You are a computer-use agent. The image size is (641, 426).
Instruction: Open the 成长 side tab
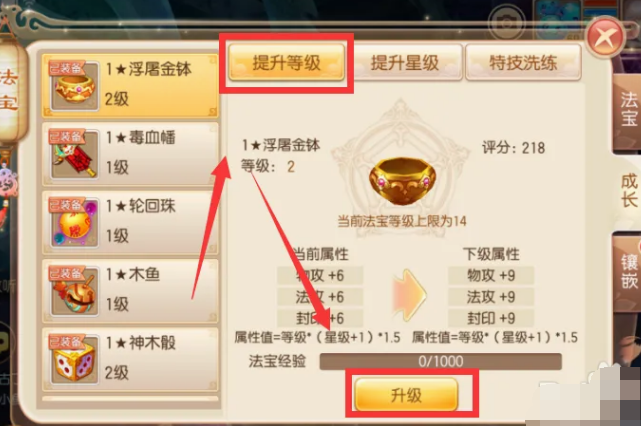(x=629, y=191)
